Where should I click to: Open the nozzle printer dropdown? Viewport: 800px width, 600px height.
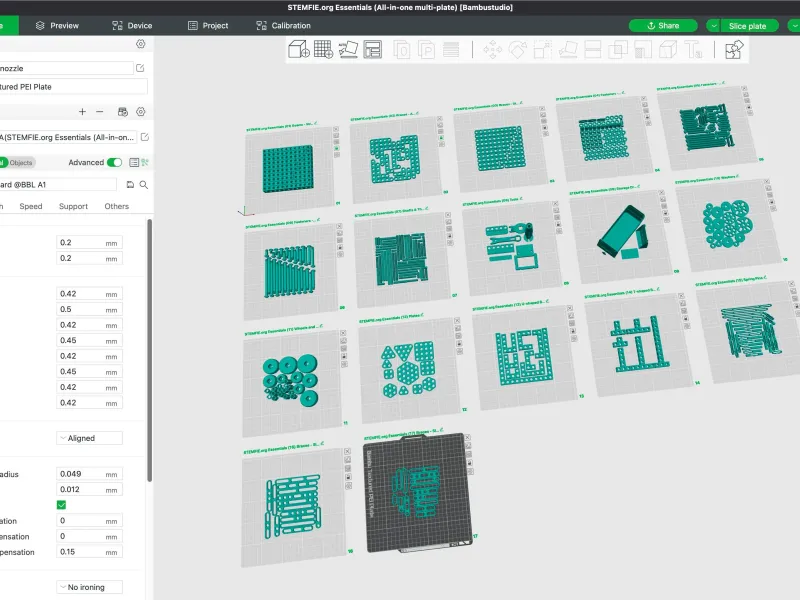point(66,68)
